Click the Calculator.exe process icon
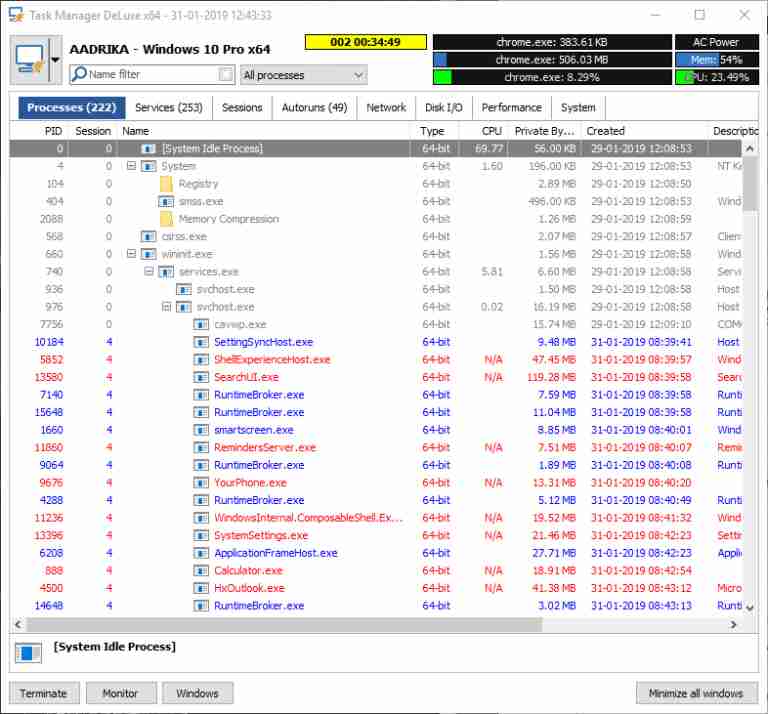Image resolution: width=768 pixels, height=714 pixels. pyautogui.click(x=201, y=571)
